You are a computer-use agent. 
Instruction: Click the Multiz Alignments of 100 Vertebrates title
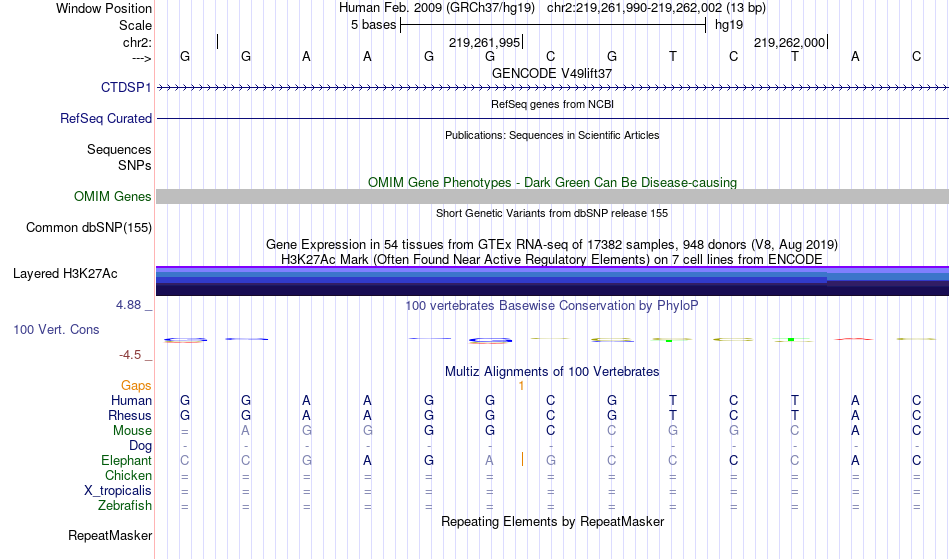552,371
